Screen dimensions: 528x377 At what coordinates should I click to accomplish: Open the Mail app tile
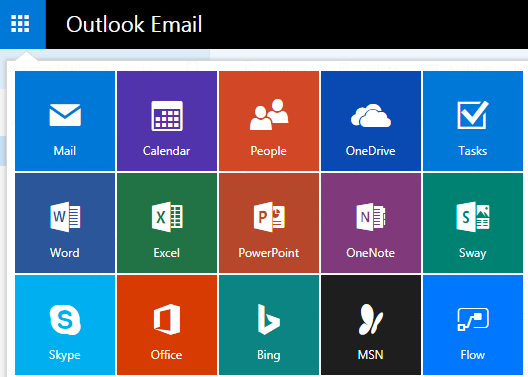point(65,121)
